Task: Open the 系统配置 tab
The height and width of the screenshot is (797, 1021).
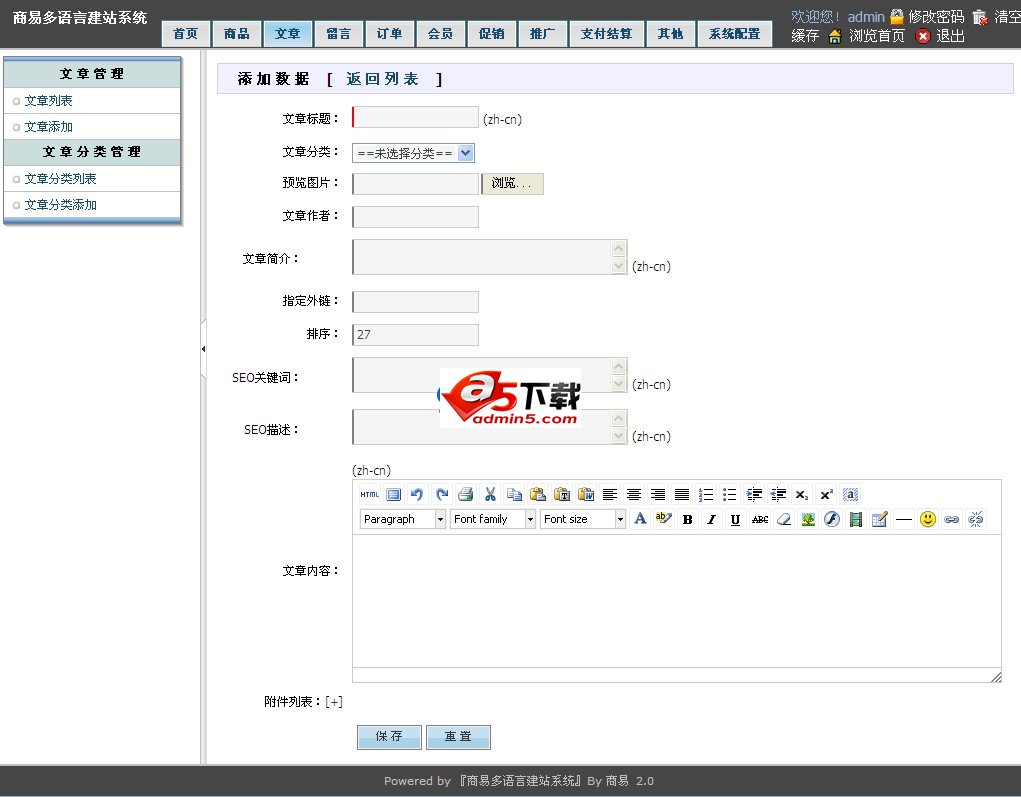Action: coord(734,34)
